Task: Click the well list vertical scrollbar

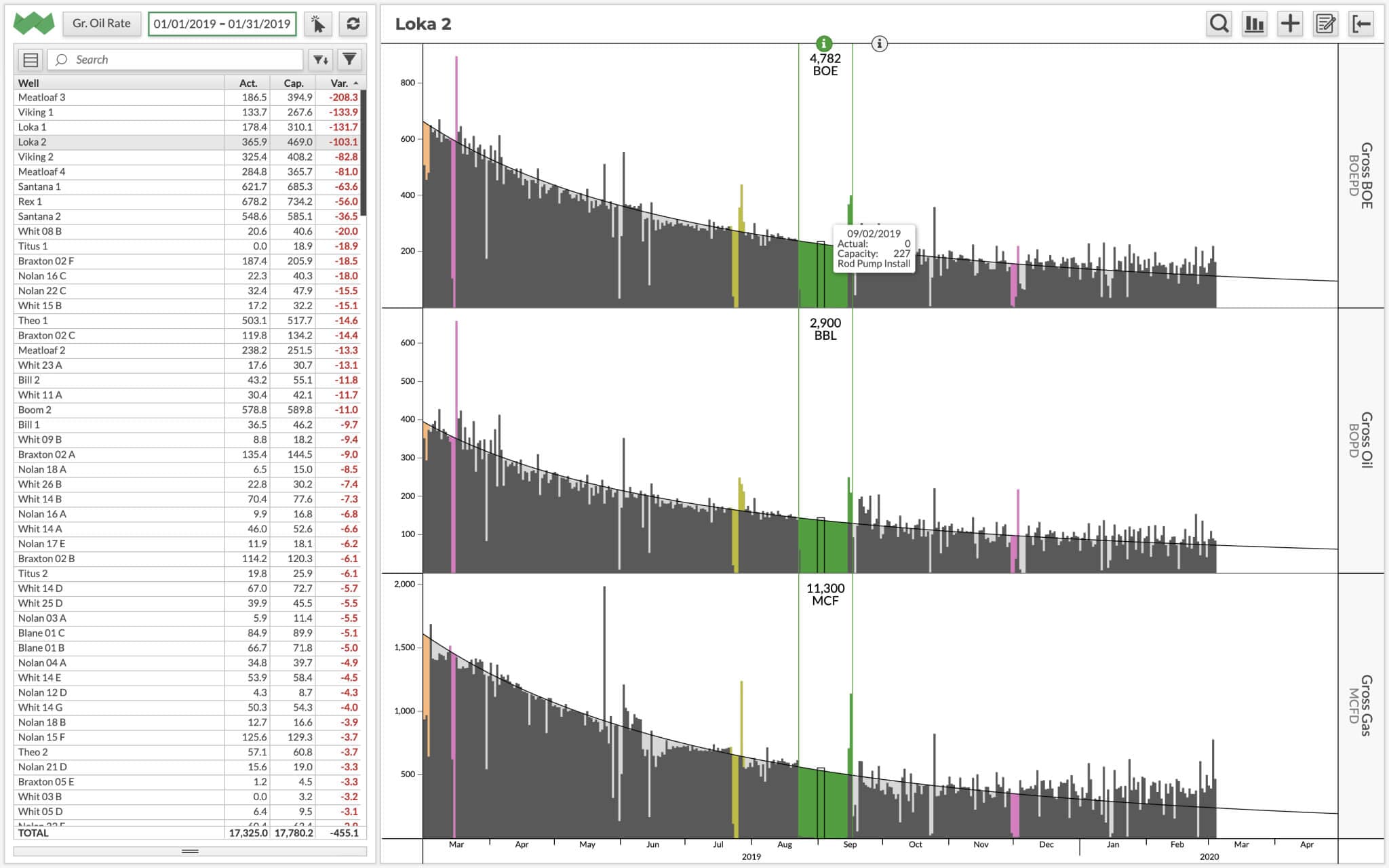Action: pos(364,153)
